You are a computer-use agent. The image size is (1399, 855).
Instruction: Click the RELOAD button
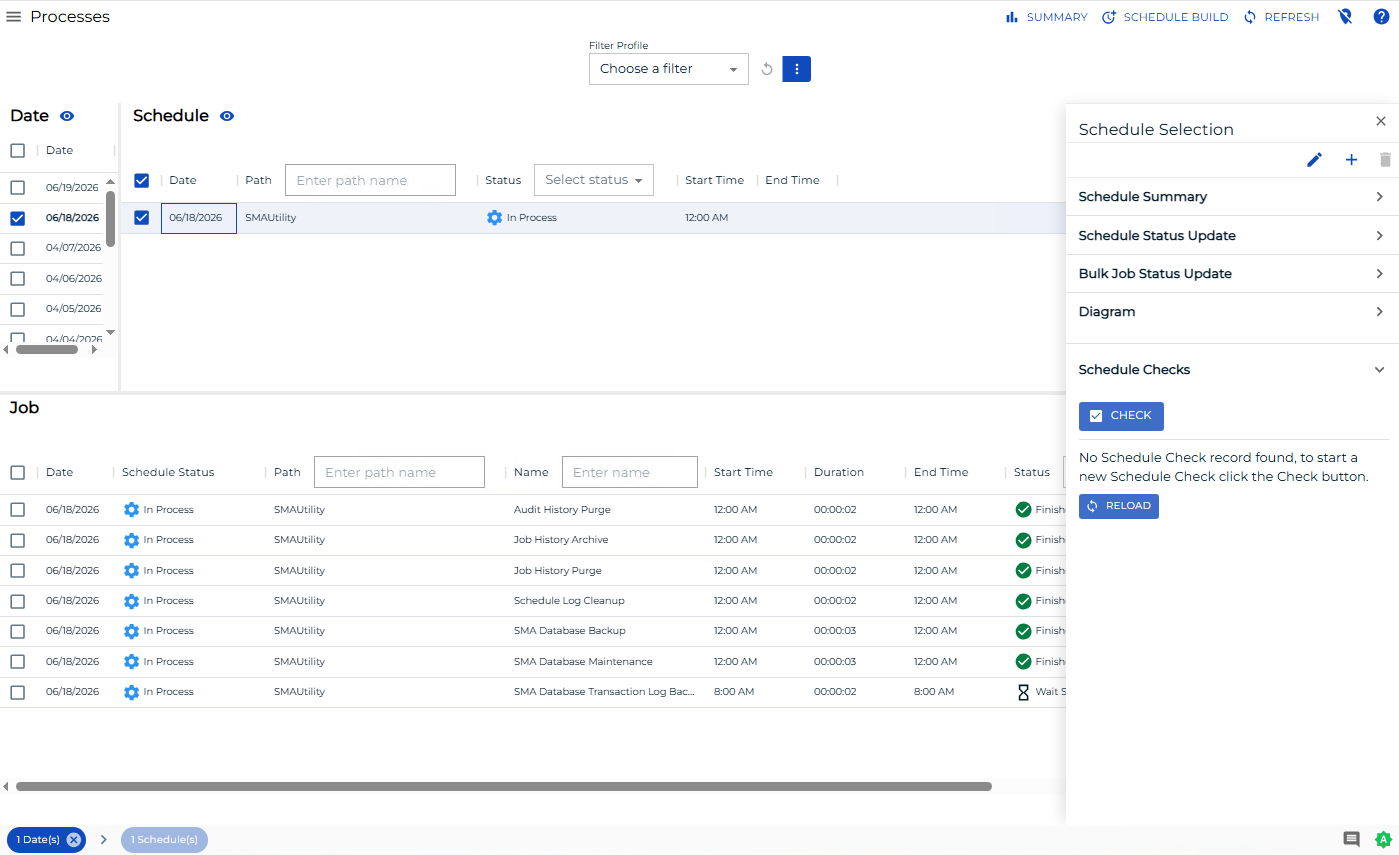coord(1119,506)
